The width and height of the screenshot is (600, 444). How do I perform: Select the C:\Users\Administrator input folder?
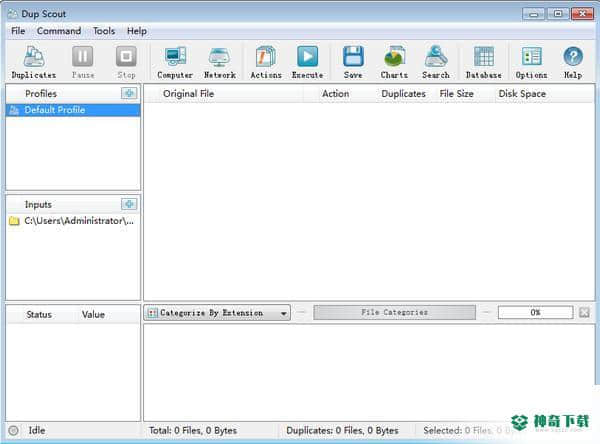[73, 221]
